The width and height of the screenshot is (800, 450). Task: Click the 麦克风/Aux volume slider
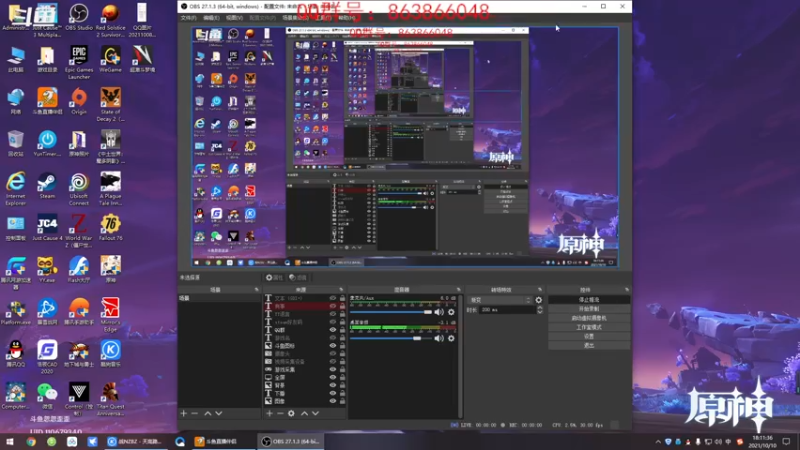click(x=391, y=312)
